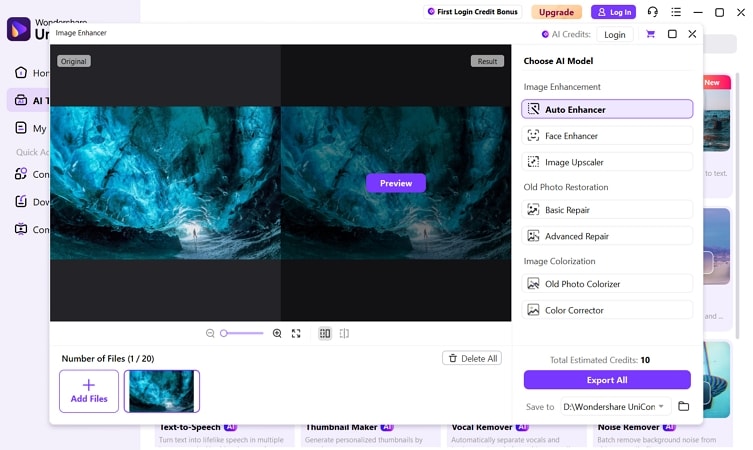Select Advanced Repair model
This screenshot has height=450, width=753.
(x=607, y=236)
